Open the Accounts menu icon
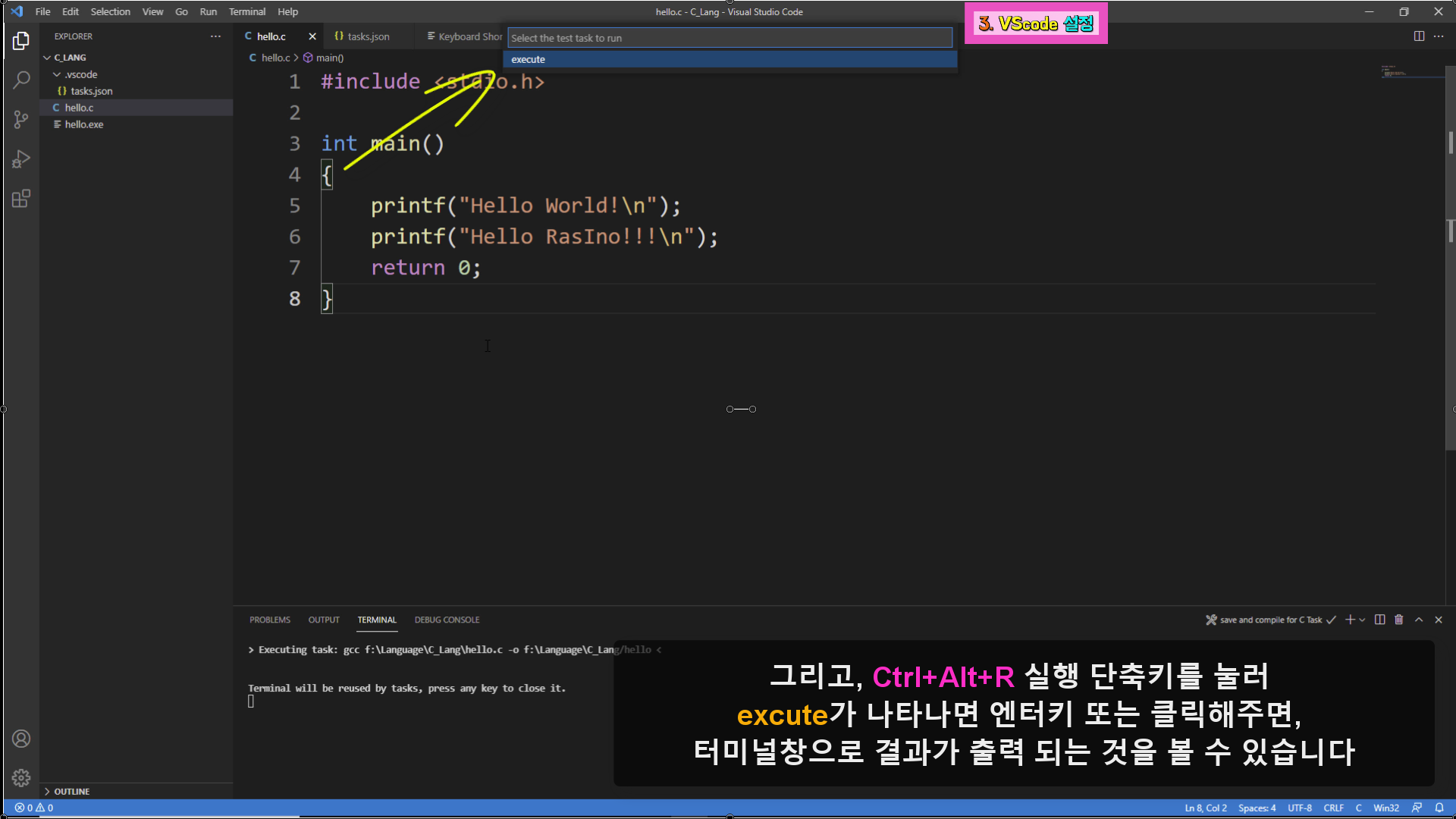The height and width of the screenshot is (819, 1456). 21,739
